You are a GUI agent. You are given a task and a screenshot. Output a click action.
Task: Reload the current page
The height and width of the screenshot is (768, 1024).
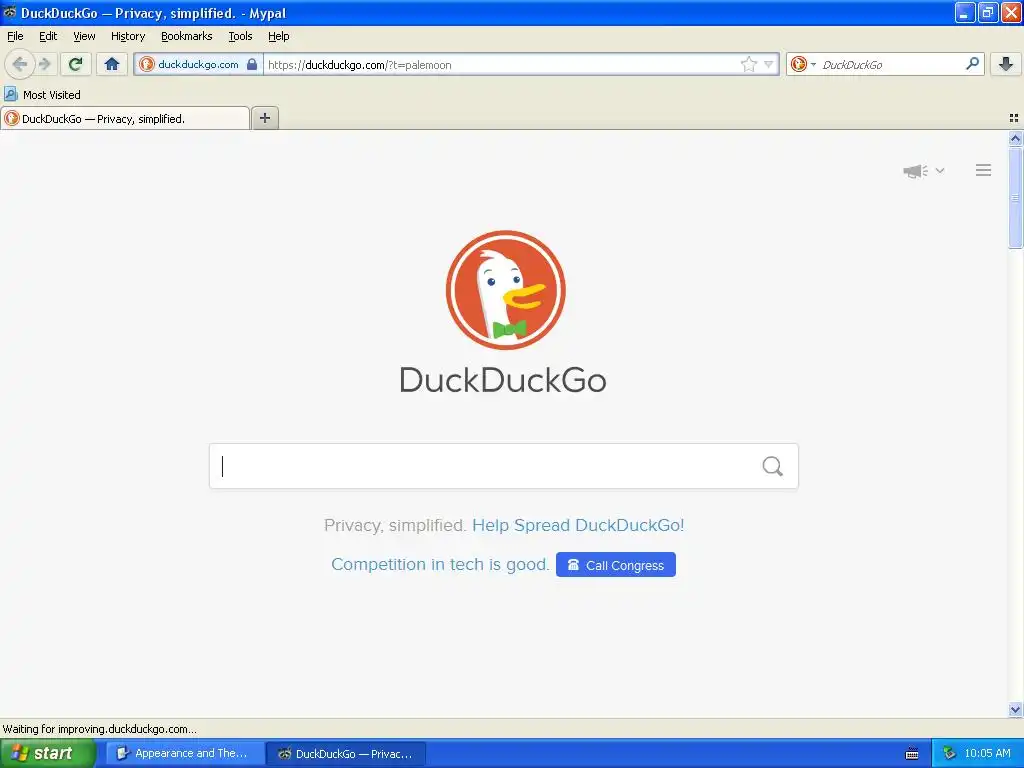coord(76,64)
